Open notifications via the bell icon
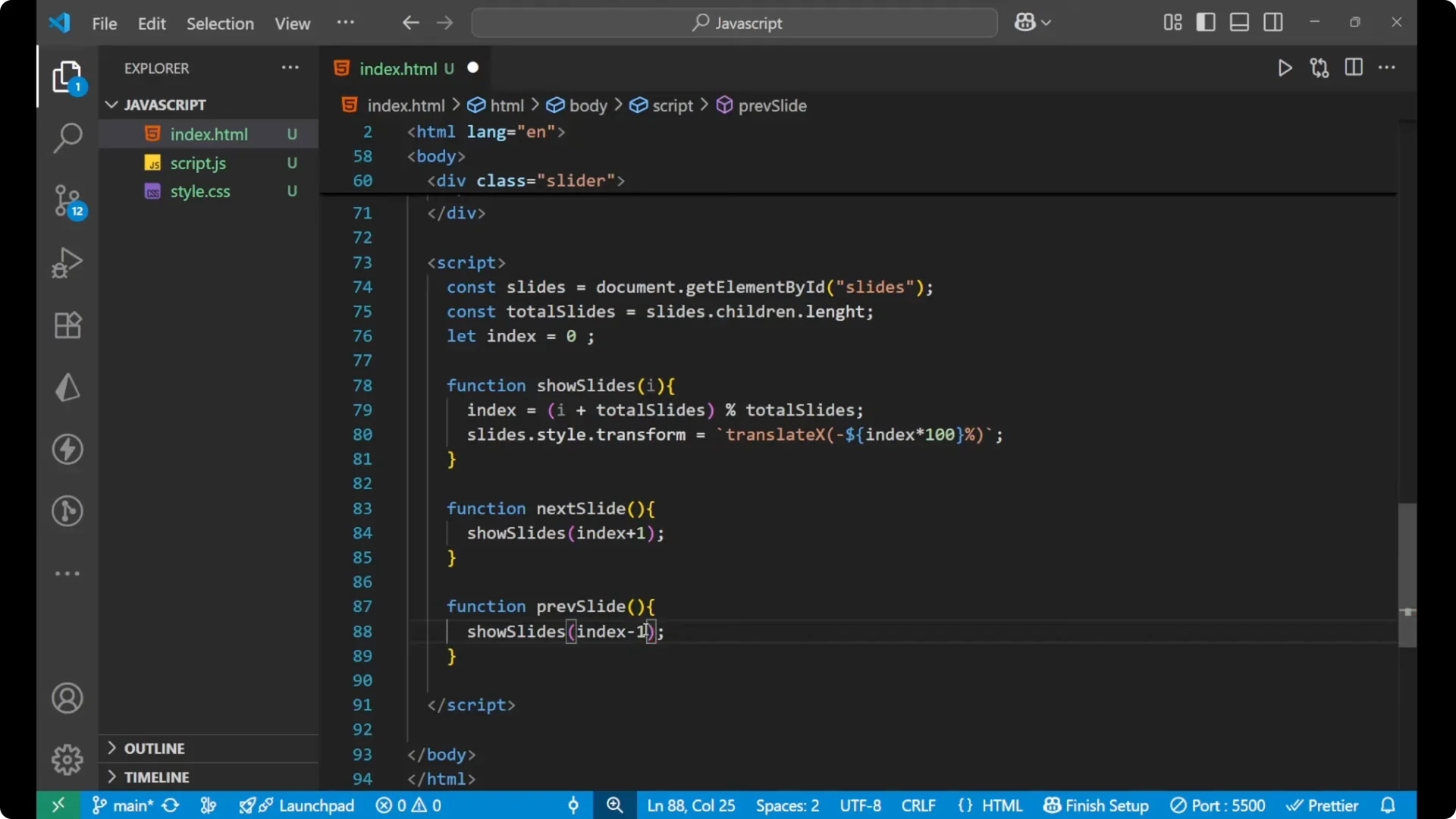The height and width of the screenshot is (819, 1456). pos(1389,805)
